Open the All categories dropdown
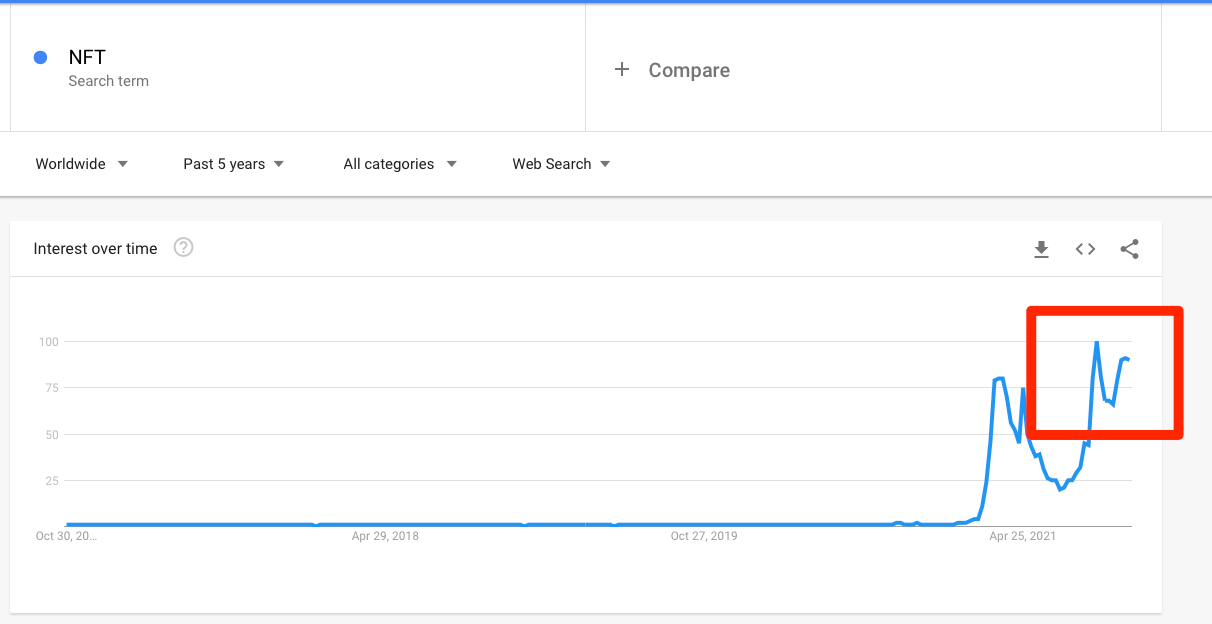The width and height of the screenshot is (1212, 624). coord(399,164)
